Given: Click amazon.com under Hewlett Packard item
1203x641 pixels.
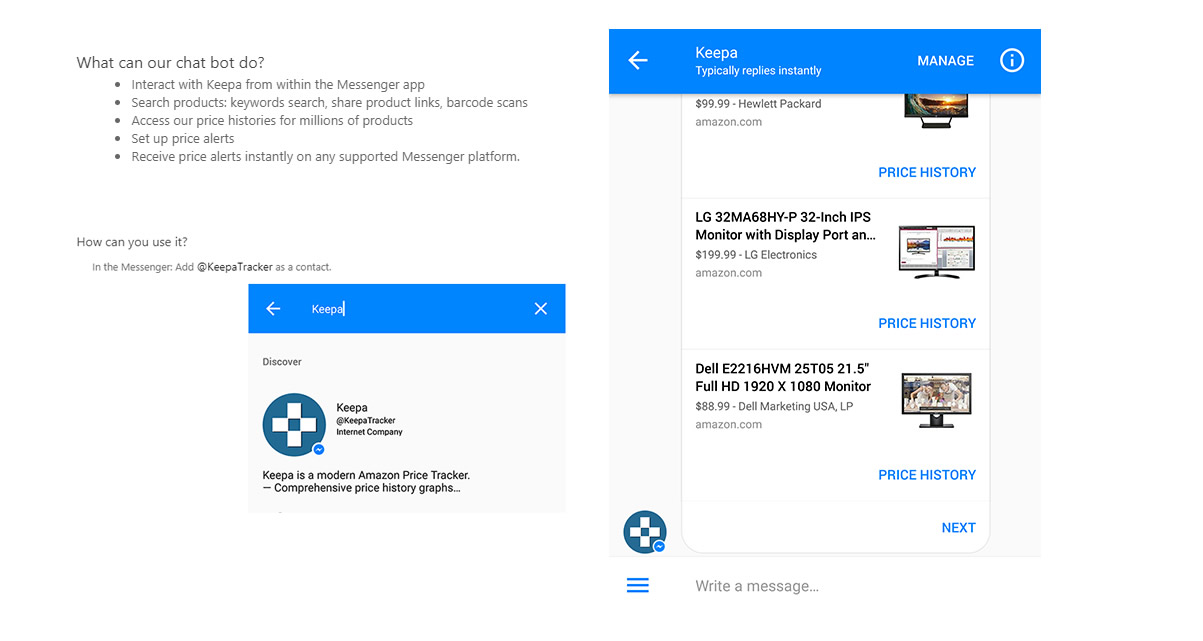Looking at the screenshot, I should coord(728,122).
